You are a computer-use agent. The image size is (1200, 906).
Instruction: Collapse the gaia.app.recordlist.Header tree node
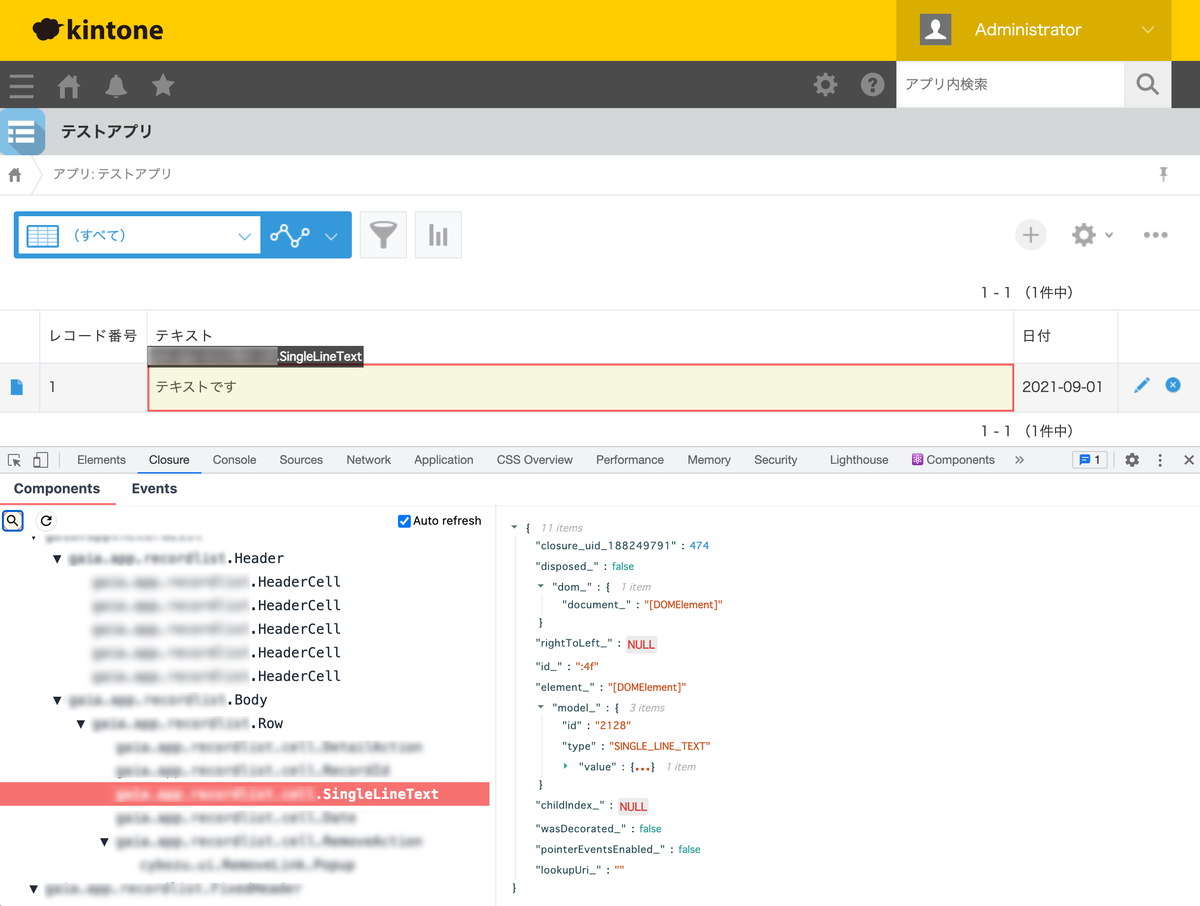click(x=57, y=558)
